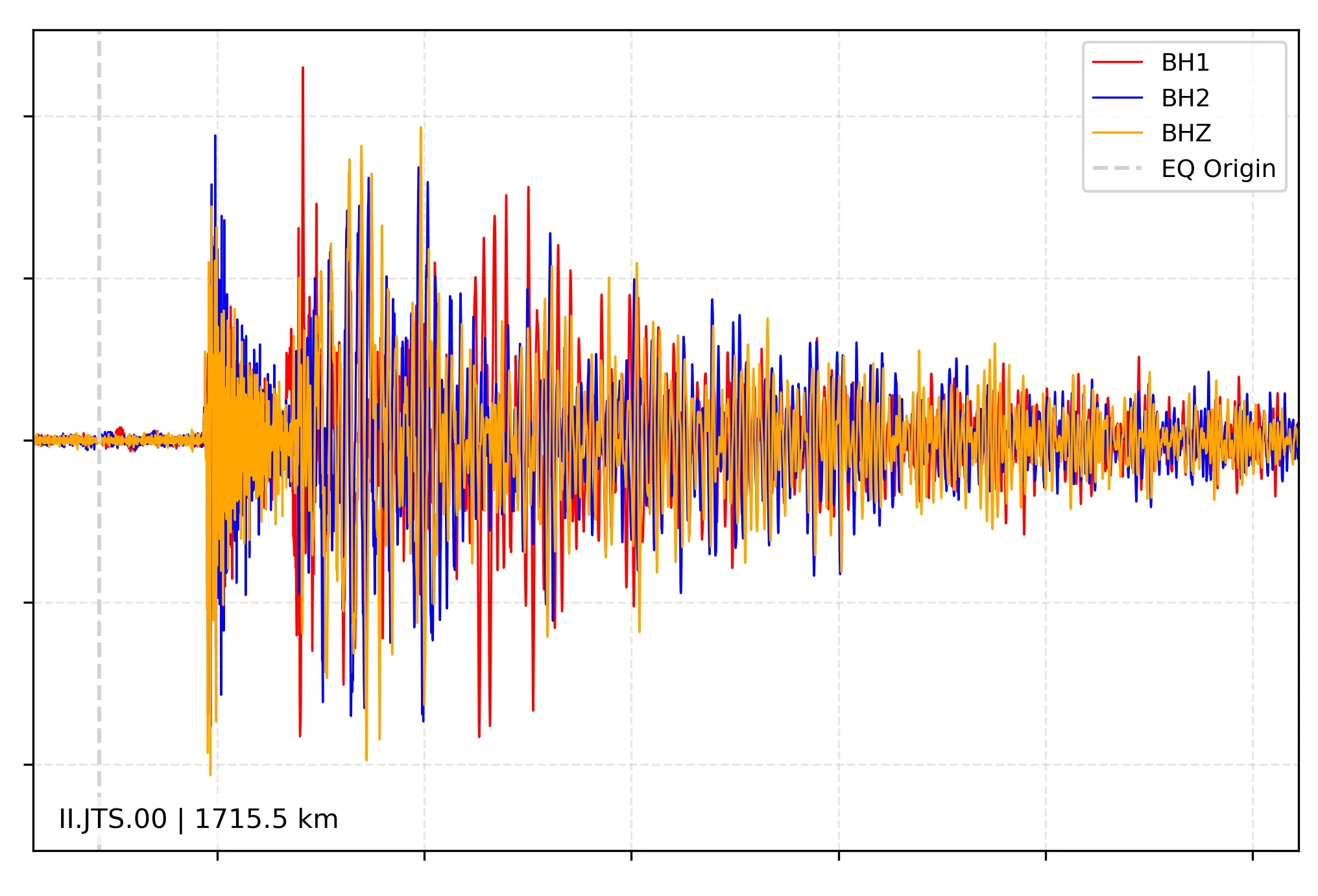Click the II.JTS.00 station distance annotation
The image size is (1318, 896).
tap(198, 819)
